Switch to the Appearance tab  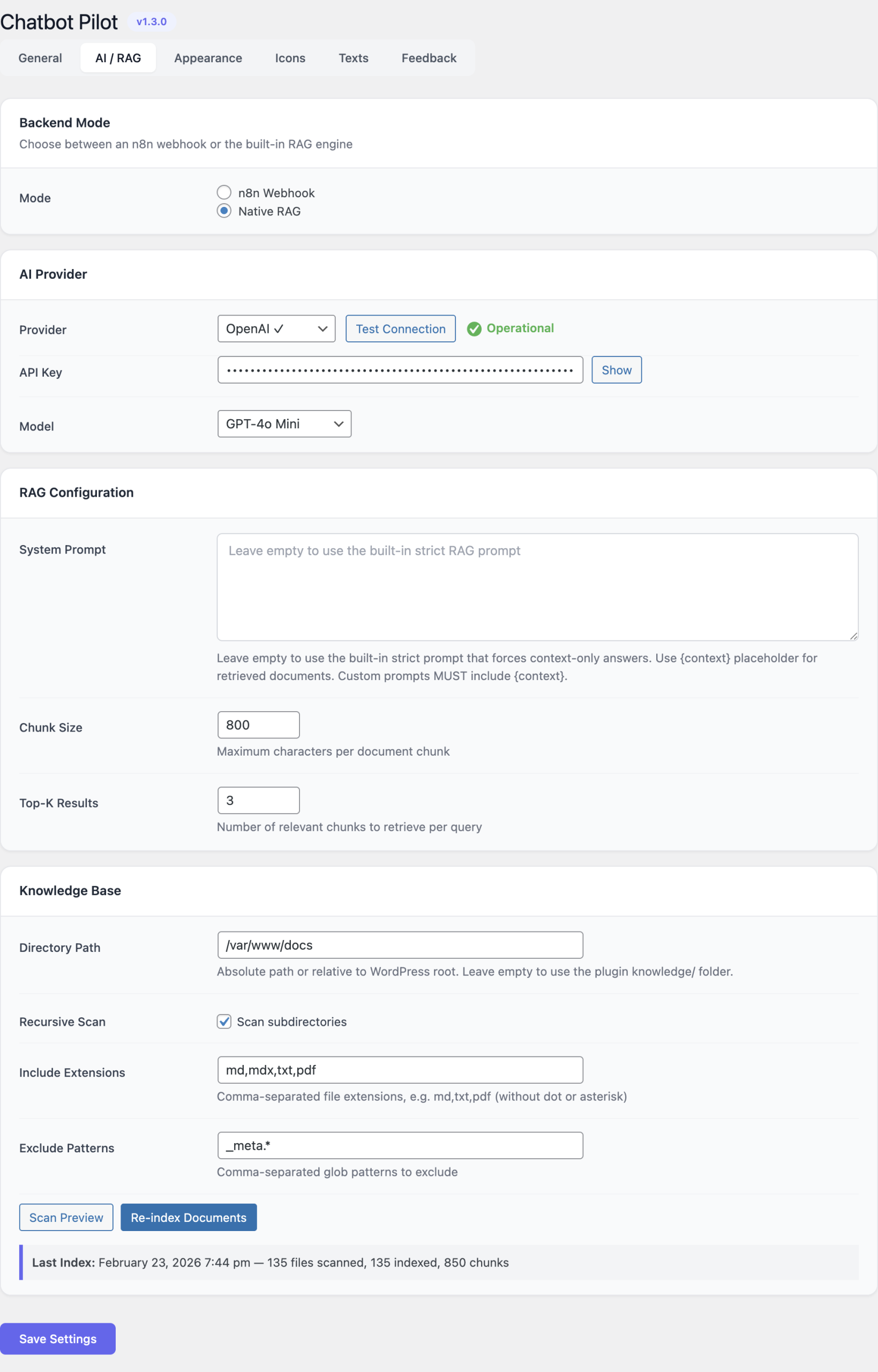[208, 57]
